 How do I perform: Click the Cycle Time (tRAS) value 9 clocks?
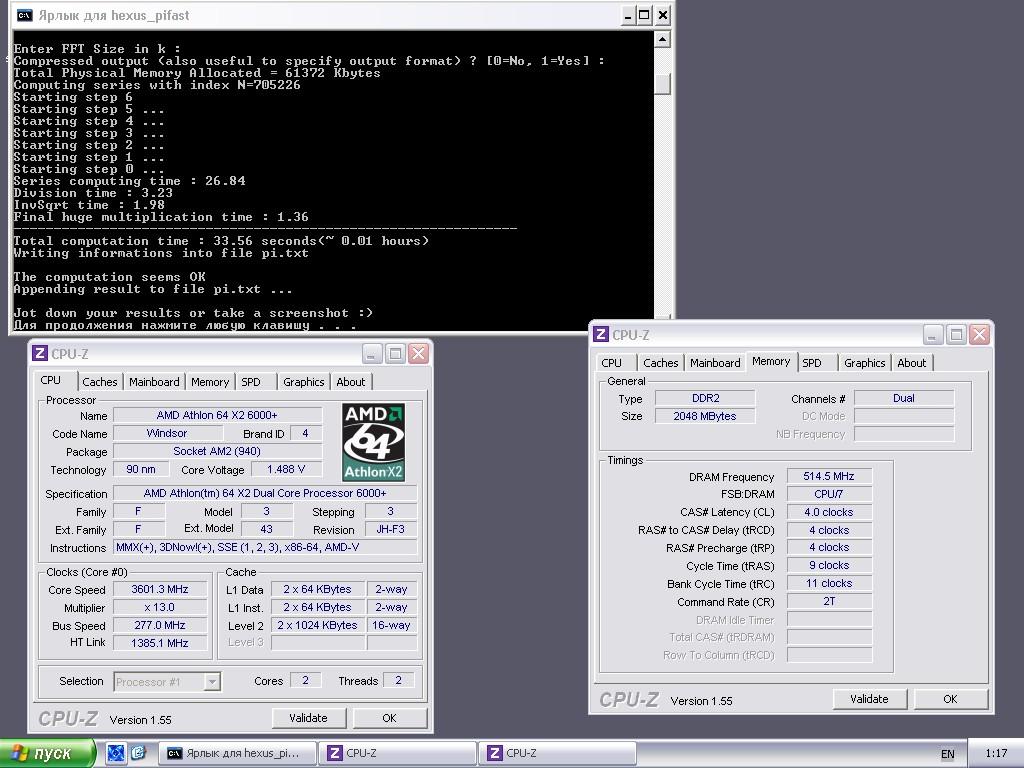click(x=829, y=566)
